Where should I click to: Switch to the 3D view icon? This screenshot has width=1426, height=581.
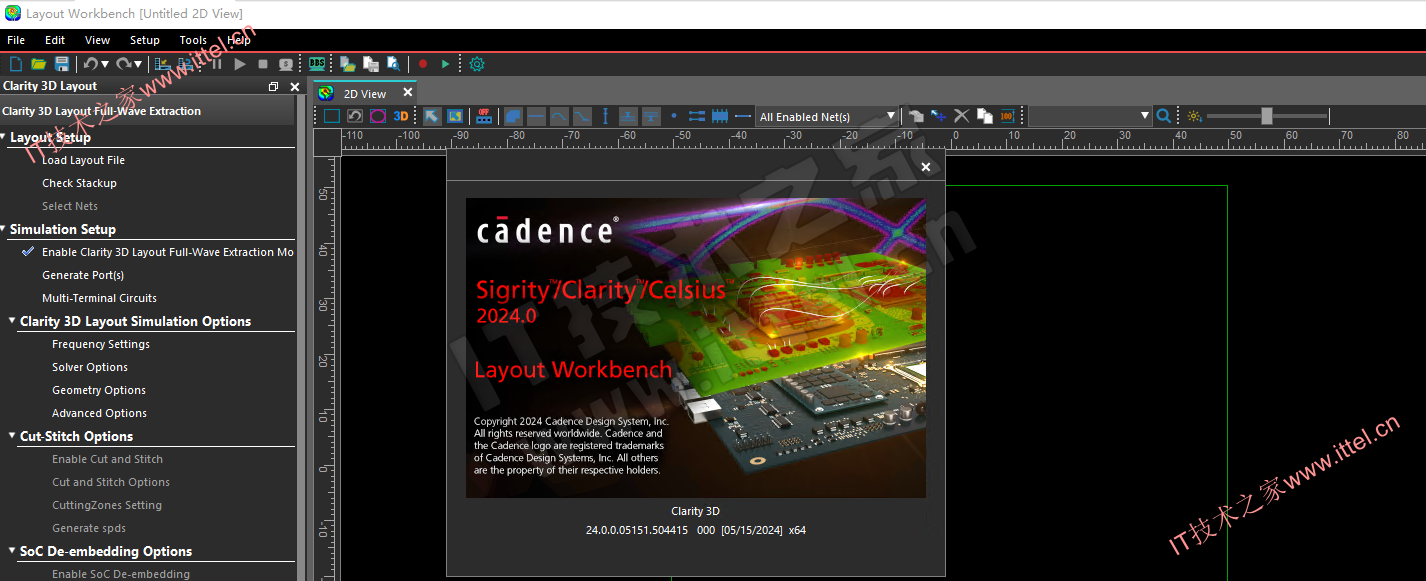point(401,116)
